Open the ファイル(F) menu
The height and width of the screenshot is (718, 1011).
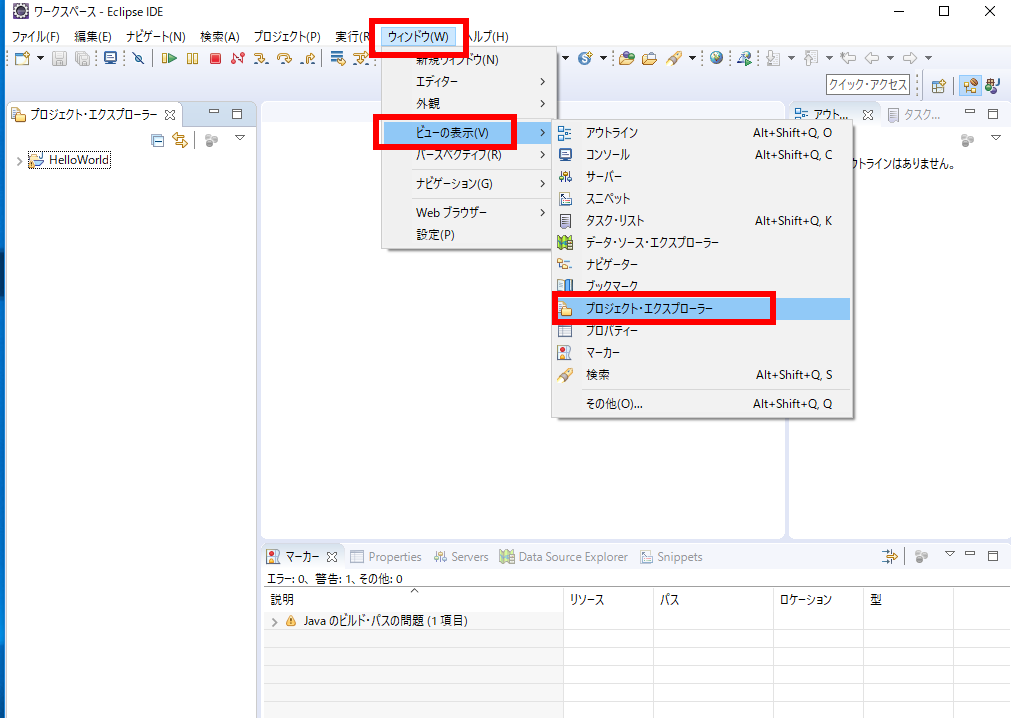(x=36, y=37)
